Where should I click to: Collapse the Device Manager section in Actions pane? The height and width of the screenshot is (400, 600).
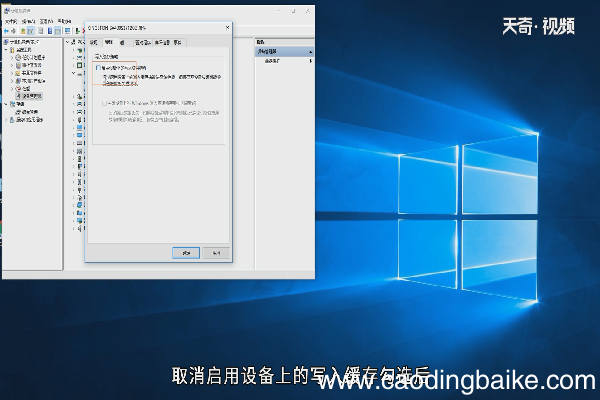[x=310, y=51]
